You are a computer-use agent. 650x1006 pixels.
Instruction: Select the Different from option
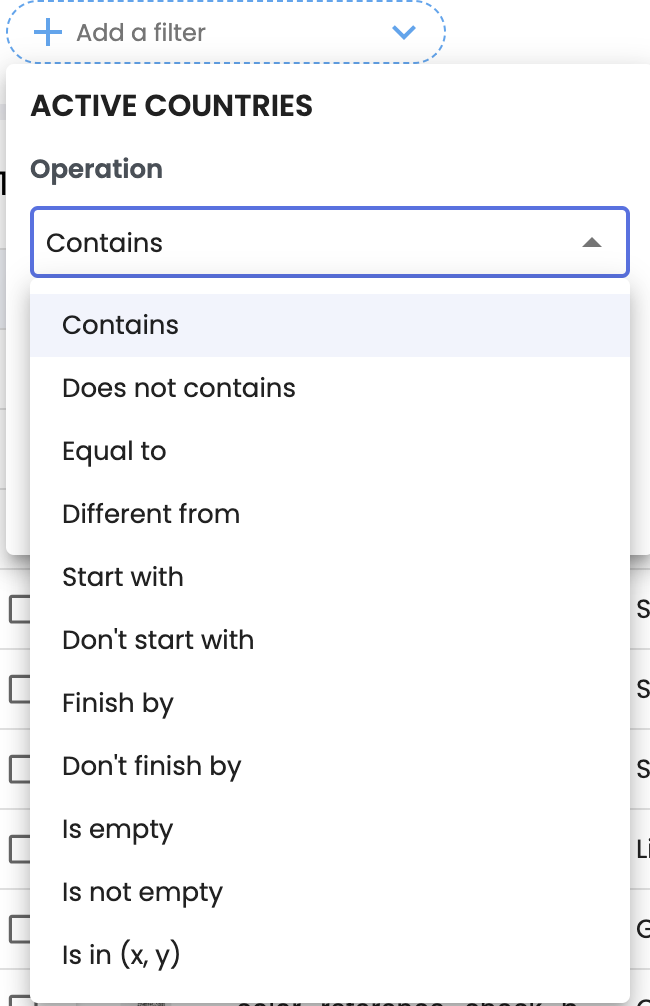point(151,514)
